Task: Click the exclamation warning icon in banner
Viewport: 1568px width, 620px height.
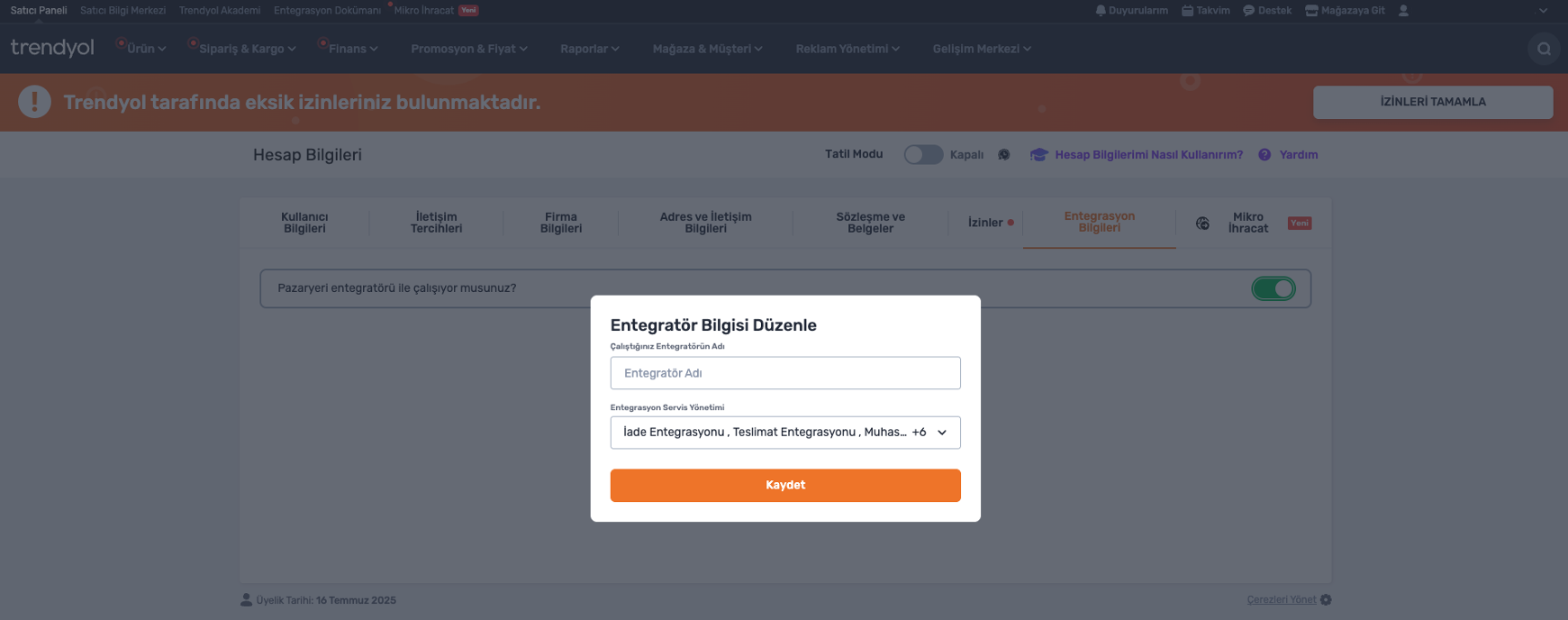Action: (34, 102)
